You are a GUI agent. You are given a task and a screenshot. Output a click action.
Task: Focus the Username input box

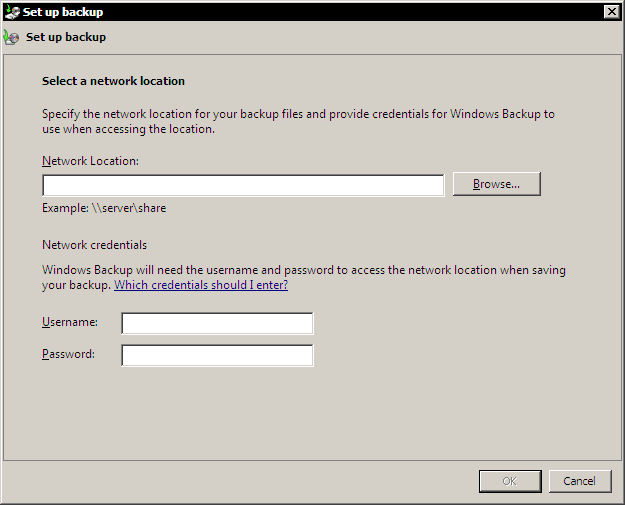217,323
